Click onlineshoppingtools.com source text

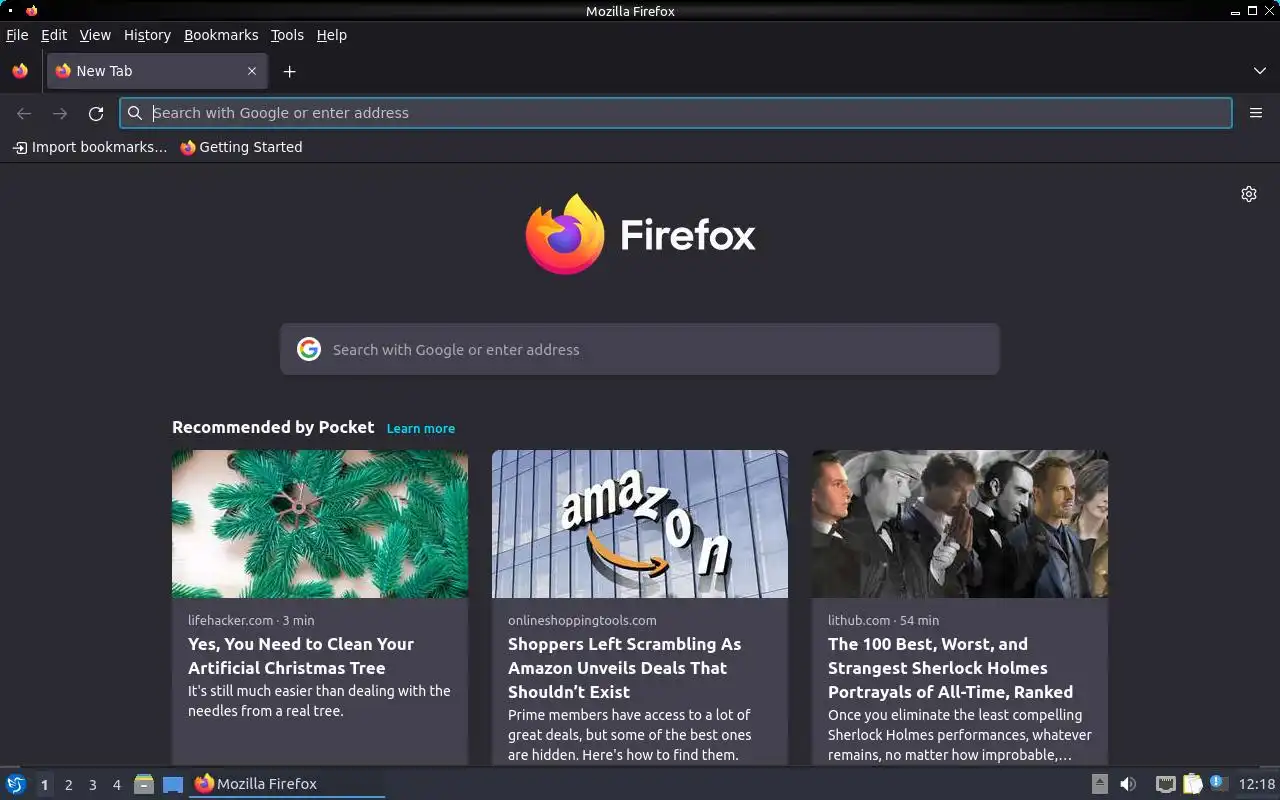pyautogui.click(x=582, y=620)
